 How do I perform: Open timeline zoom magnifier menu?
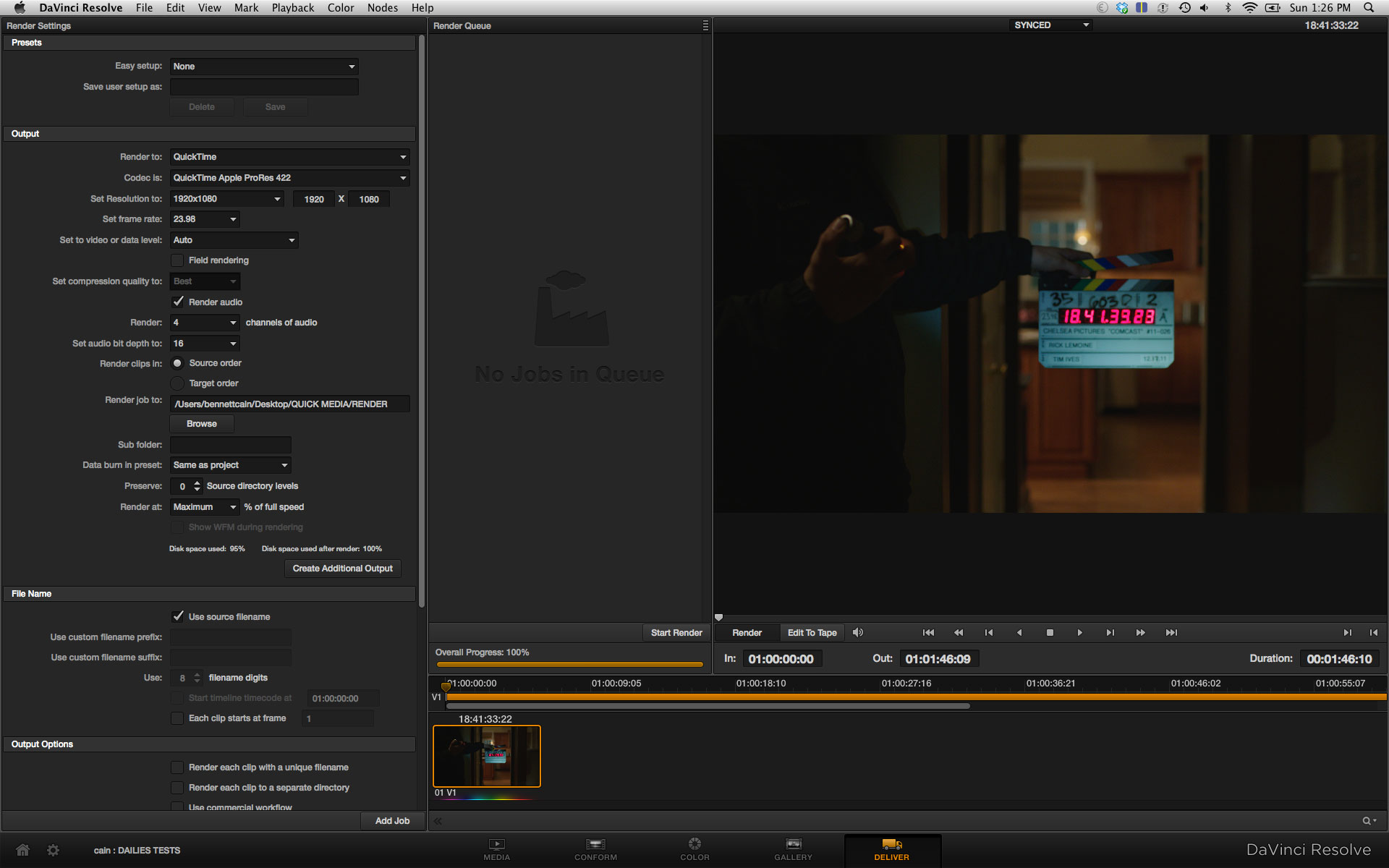click(x=1369, y=820)
